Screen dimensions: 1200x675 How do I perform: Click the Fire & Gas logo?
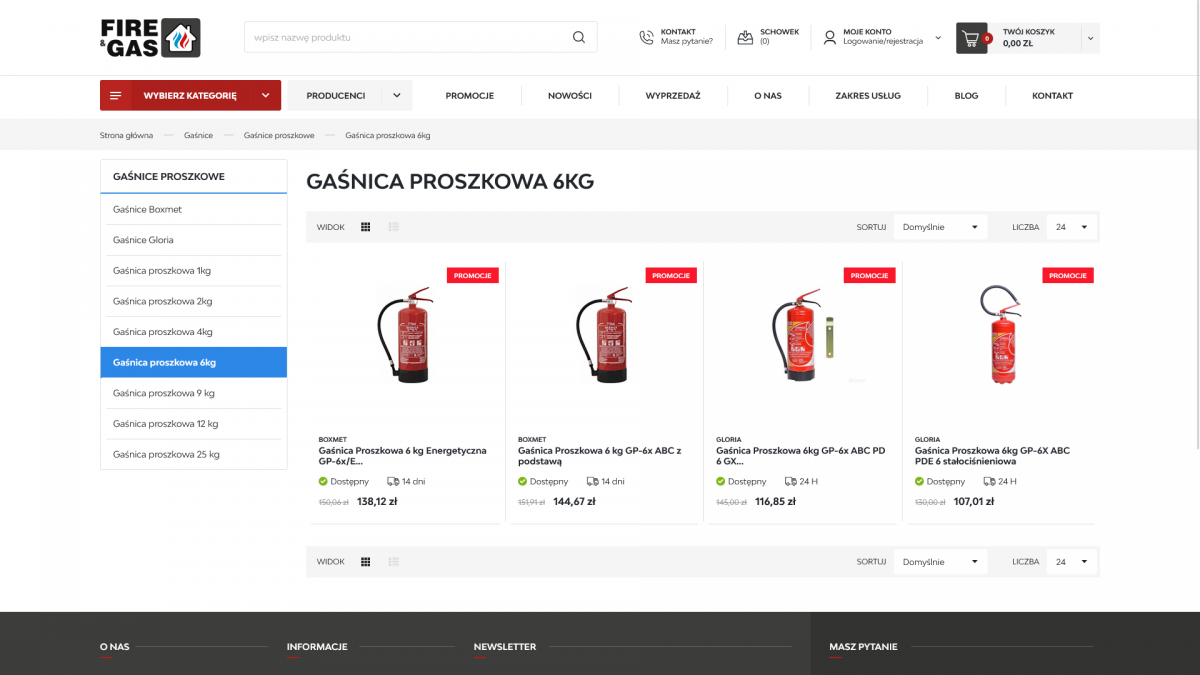tap(150, 38)
